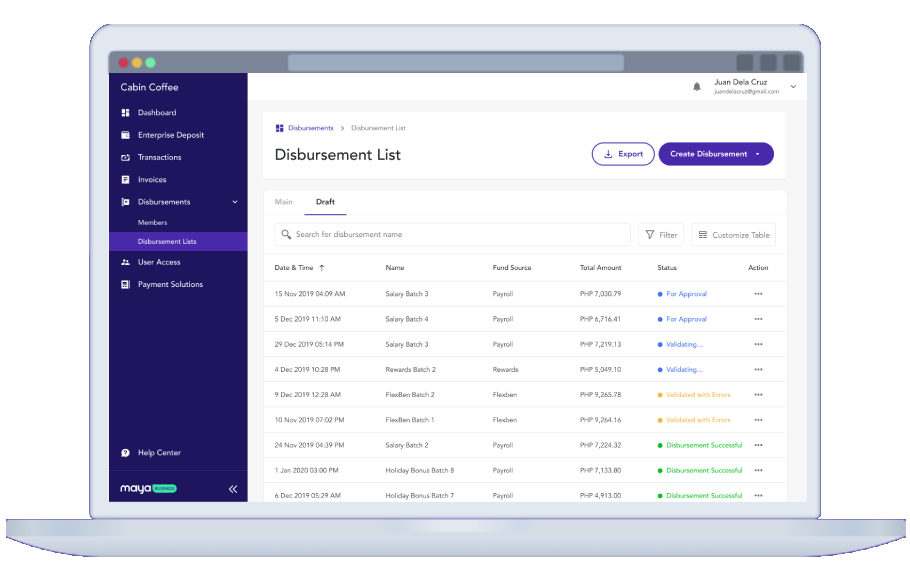Open action menu for Rewards Batch 2
Image resolution: width=910 pixels, height=568 pixels.
758,370
